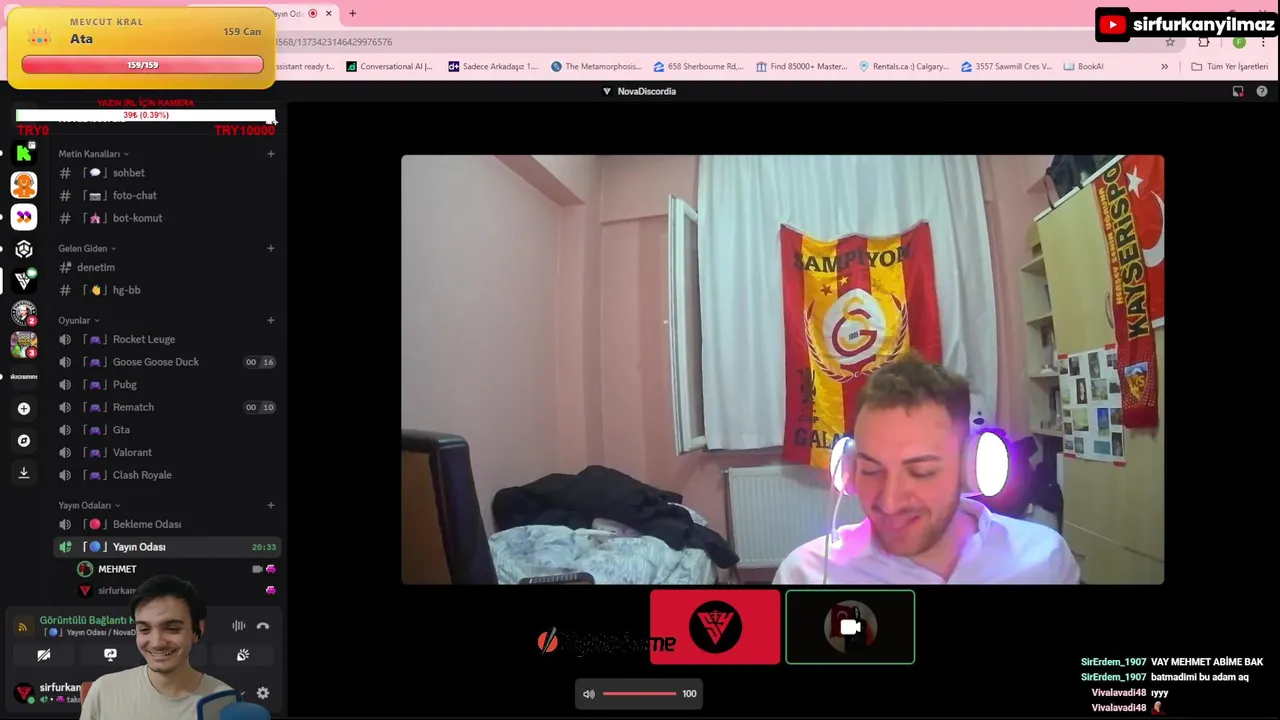The image size is (1280, 720).
Task: Toggle screen share in voice panel
Action: (110, 655)
